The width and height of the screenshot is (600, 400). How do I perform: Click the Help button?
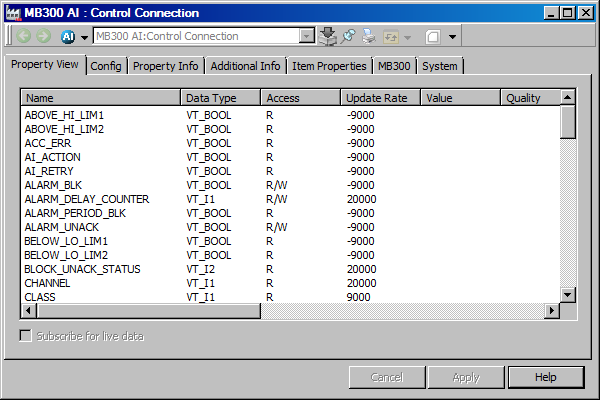pos(546,377)
